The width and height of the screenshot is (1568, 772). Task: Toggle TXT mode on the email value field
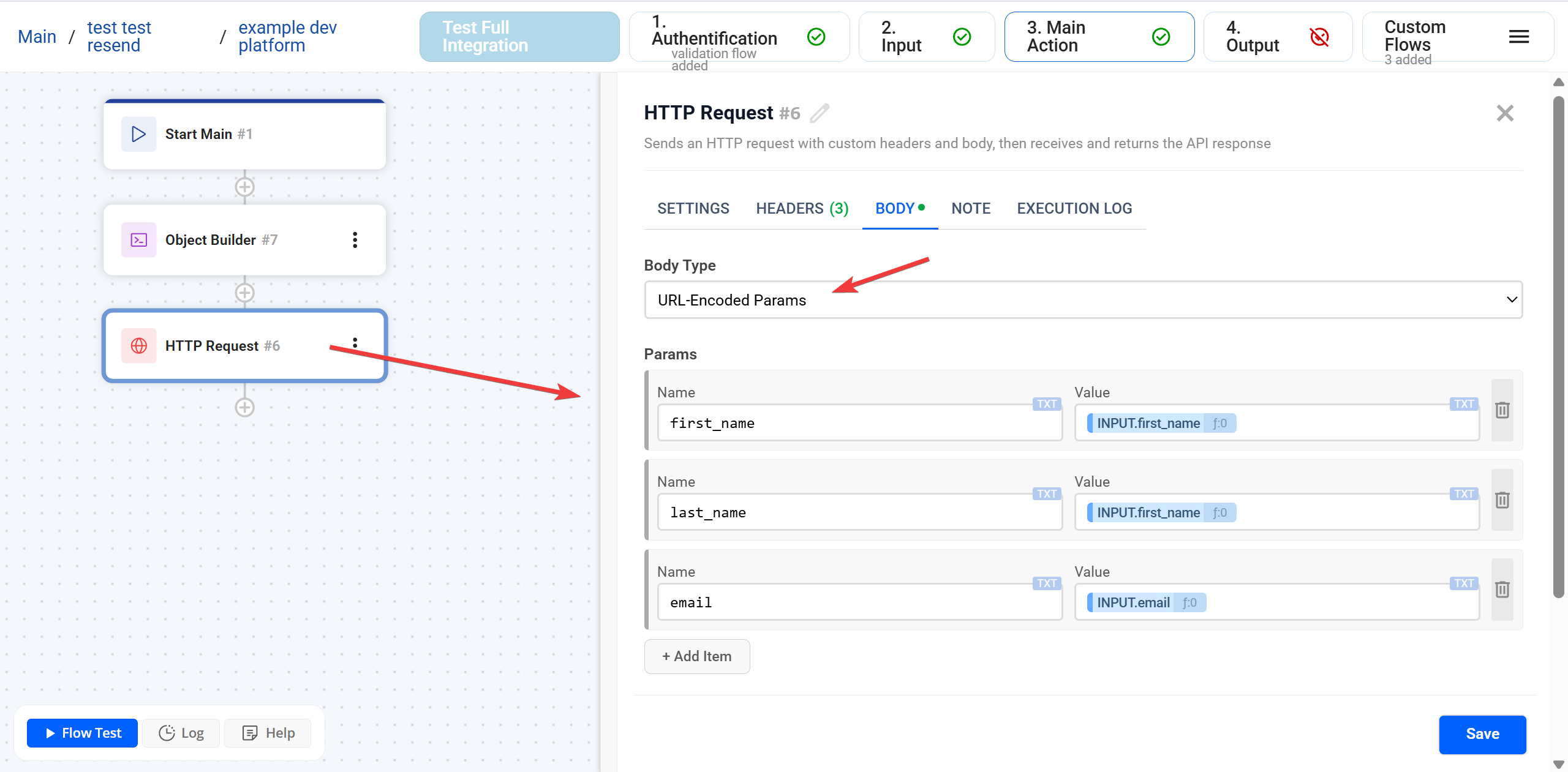1463,583
